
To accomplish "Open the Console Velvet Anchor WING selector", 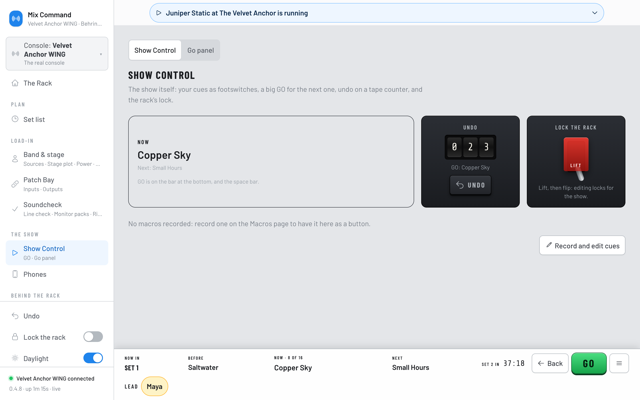I will (57, 54).
